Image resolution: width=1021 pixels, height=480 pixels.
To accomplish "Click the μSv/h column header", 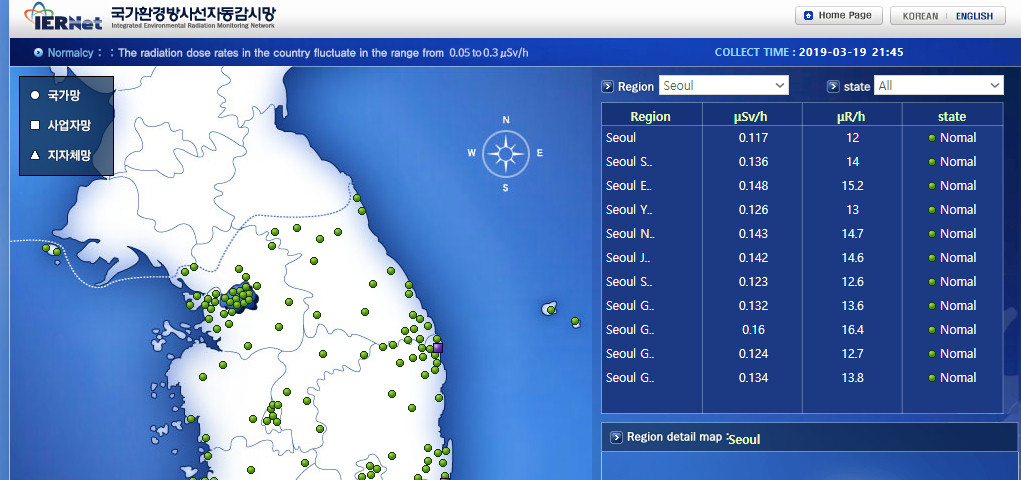I will pos(751,117).
